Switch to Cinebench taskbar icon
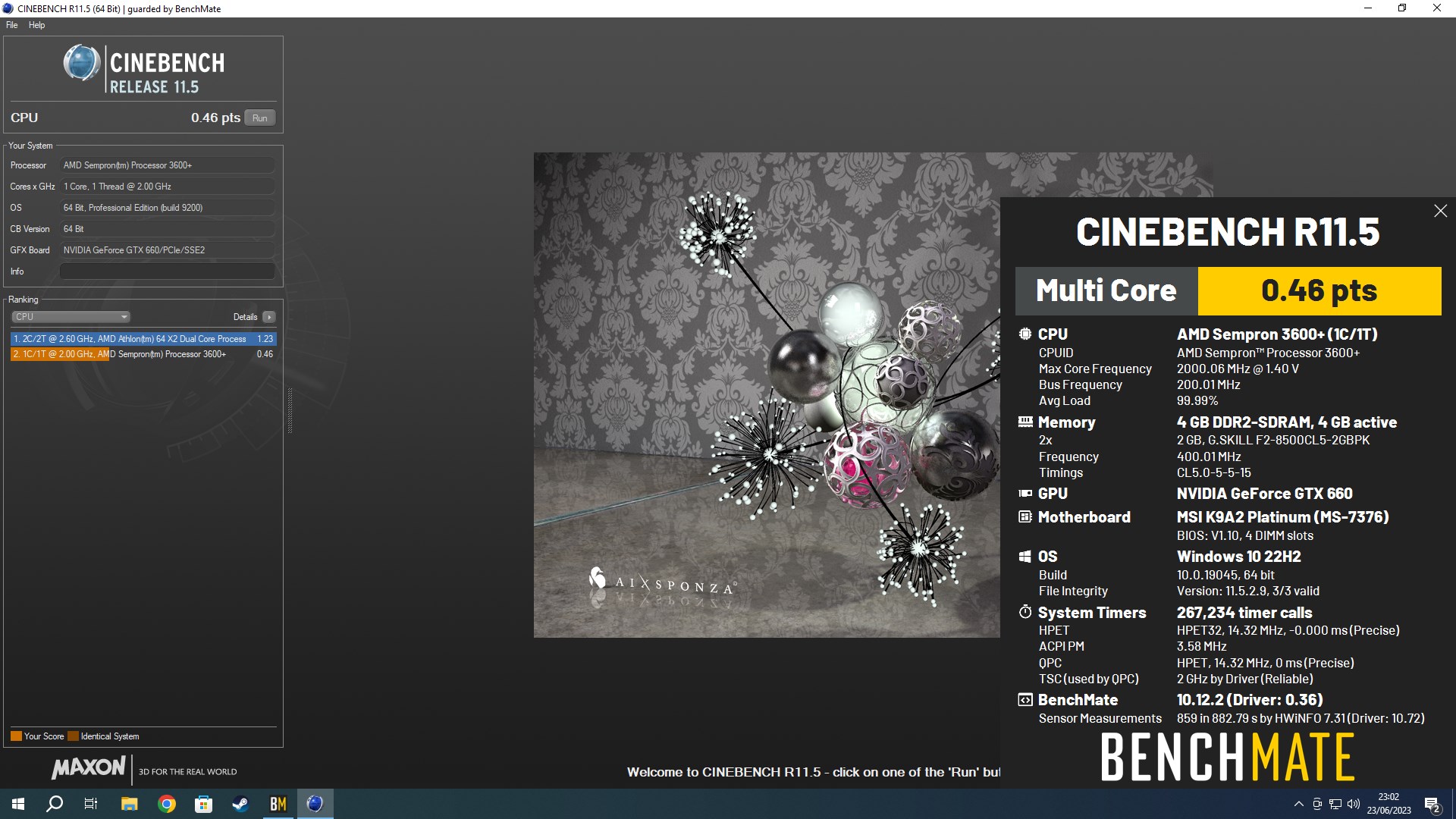Image resolution: width=1456 pixels, height=819 pixels. pyautogui.click(x=315, y=804)
